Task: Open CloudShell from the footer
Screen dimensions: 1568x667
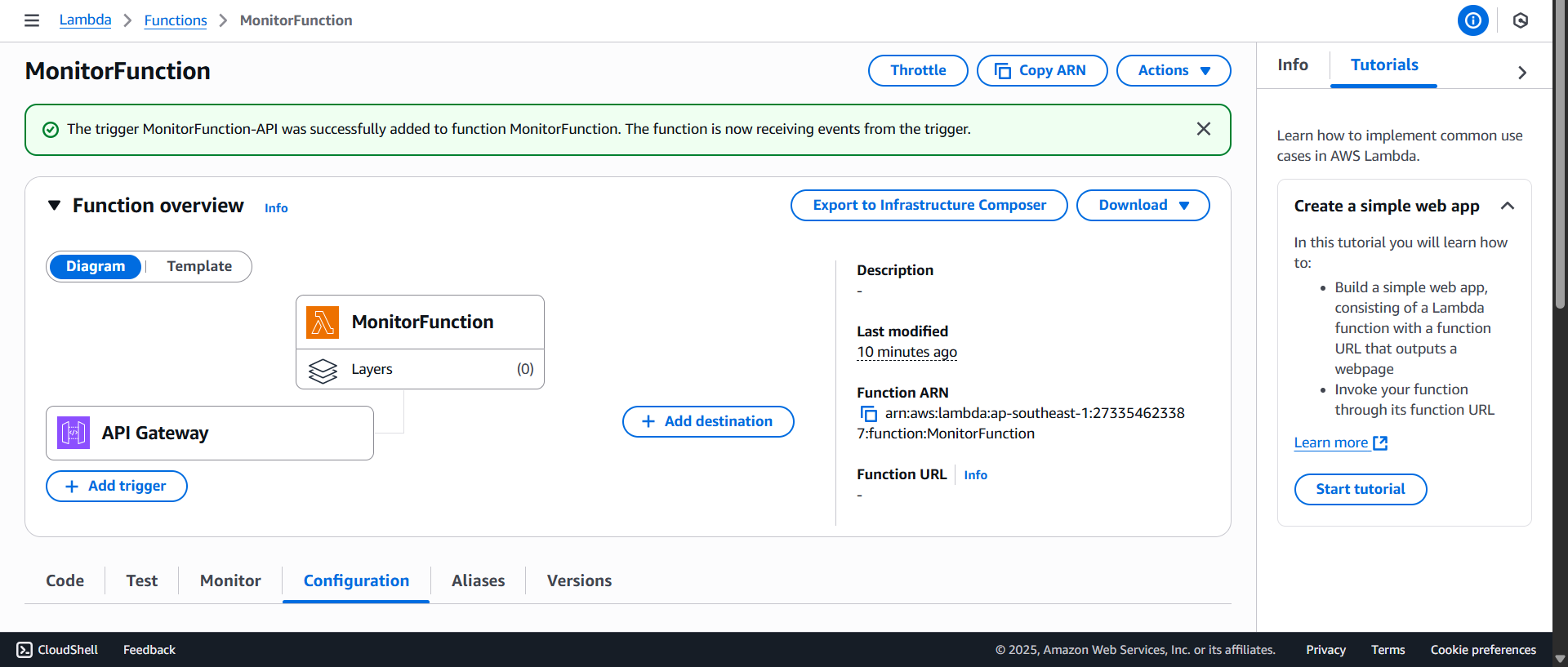Action: (x=57, y=650)
